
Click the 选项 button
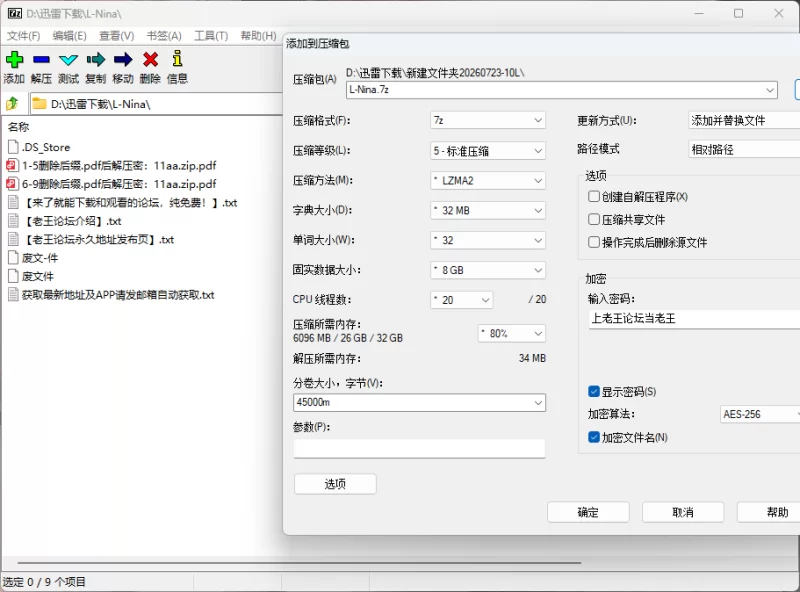click(x=335, y=484)
